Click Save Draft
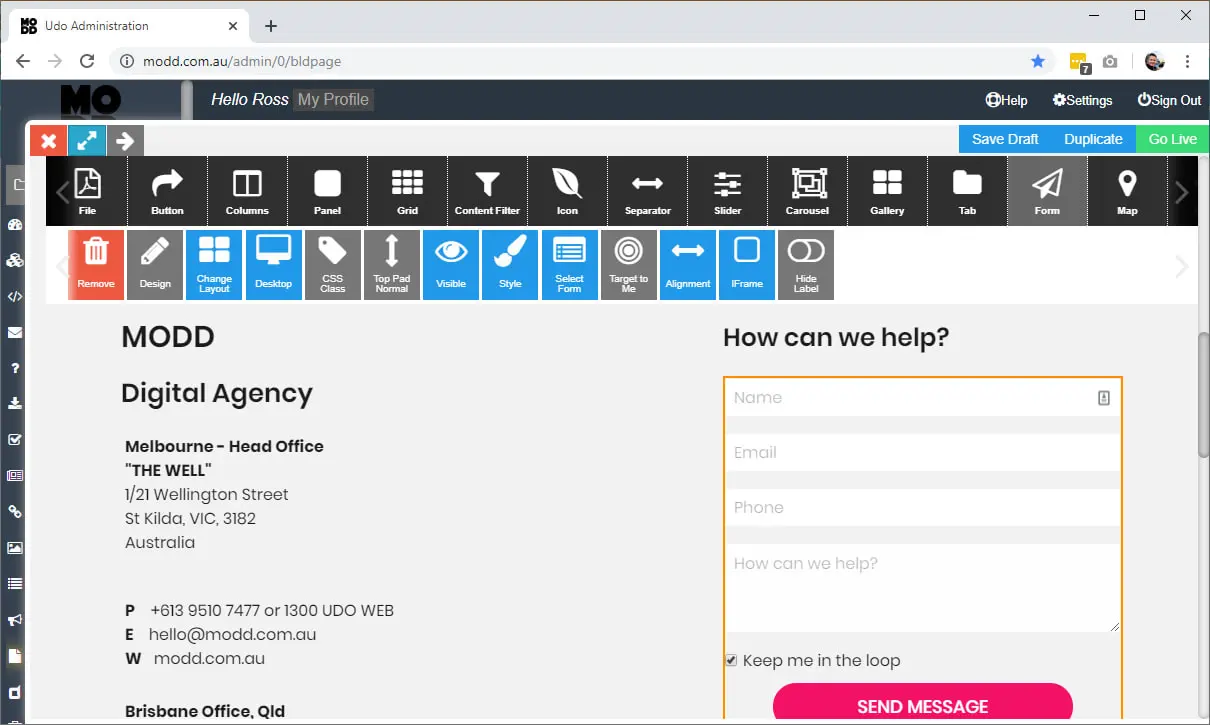1210x725 pixels. click(x=1005, y=139)
